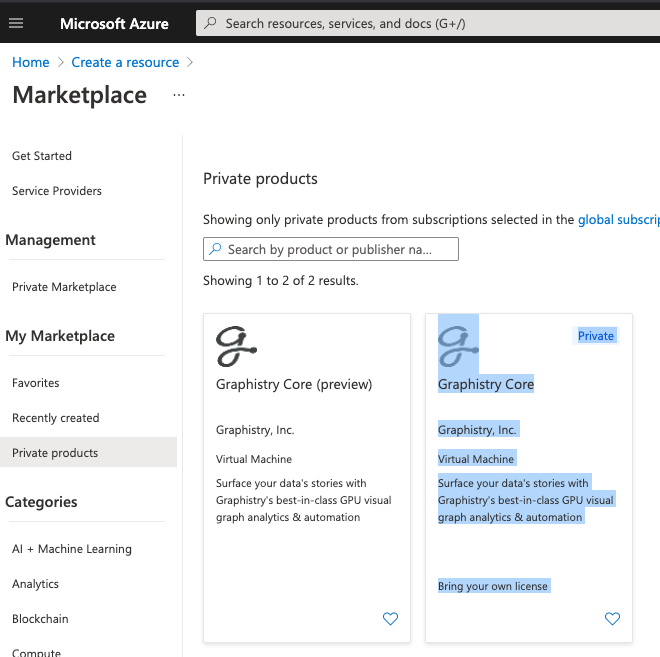Follow the global subscription filter link
This screenshot has width=660, height=657.
(619, 219)
